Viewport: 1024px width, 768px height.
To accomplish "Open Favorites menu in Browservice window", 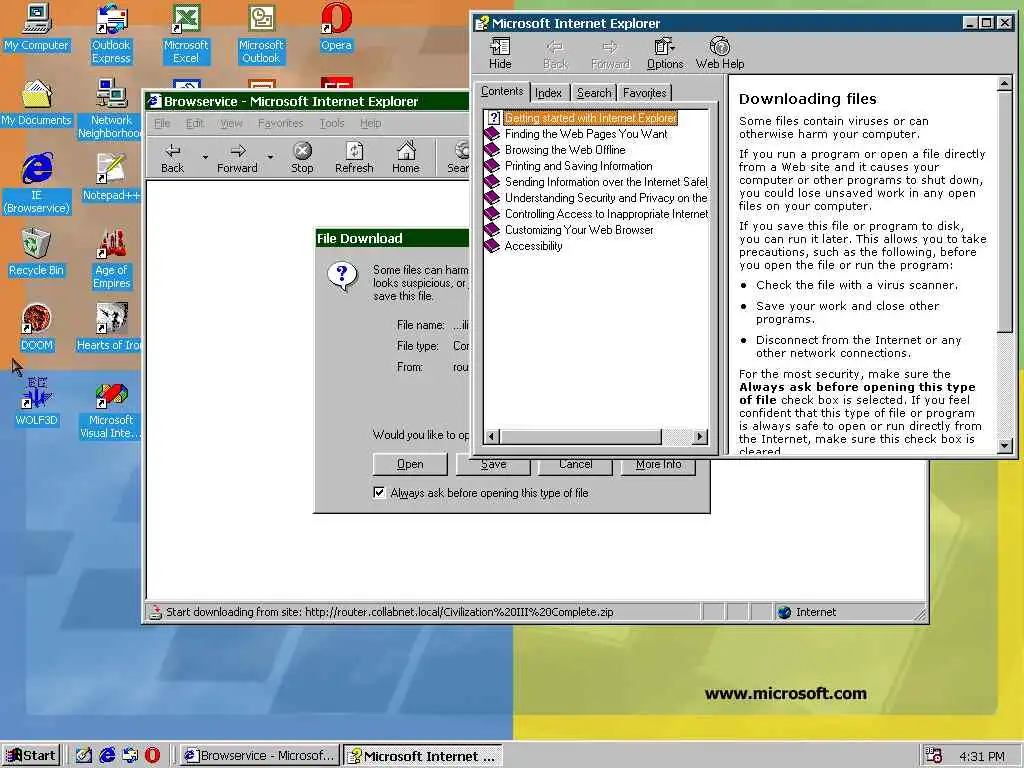I will 281,123.
